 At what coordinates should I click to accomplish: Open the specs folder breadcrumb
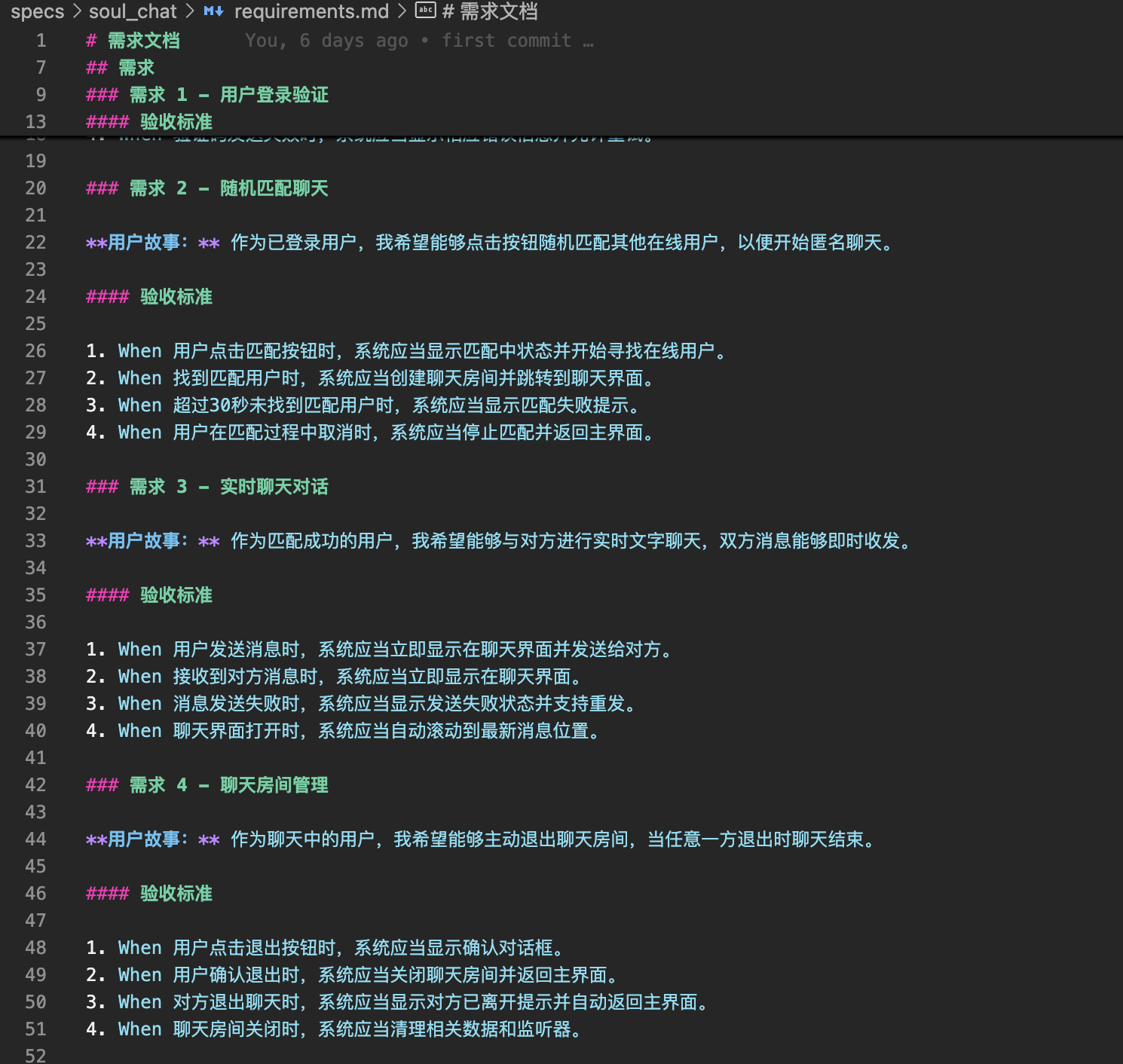[x=38, y=11]
